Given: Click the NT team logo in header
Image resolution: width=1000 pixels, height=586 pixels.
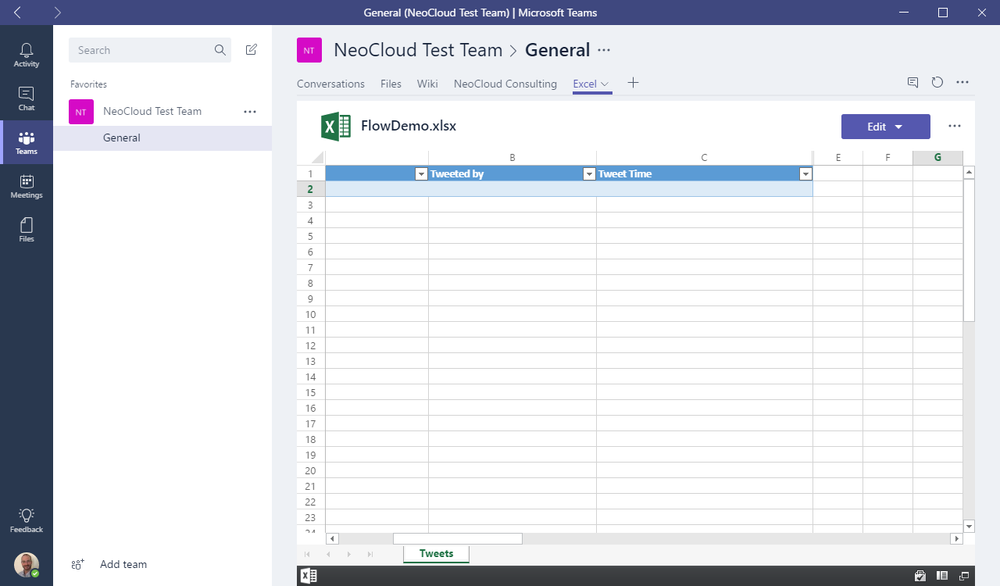Looking at the screenshot, I should tap(309, 50).
